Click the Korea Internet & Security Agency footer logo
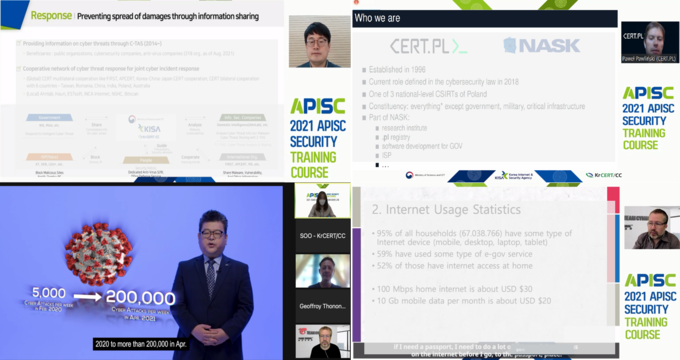Image resolution: width=680 pixels, height=360 pixels. (x=515, y=176)
